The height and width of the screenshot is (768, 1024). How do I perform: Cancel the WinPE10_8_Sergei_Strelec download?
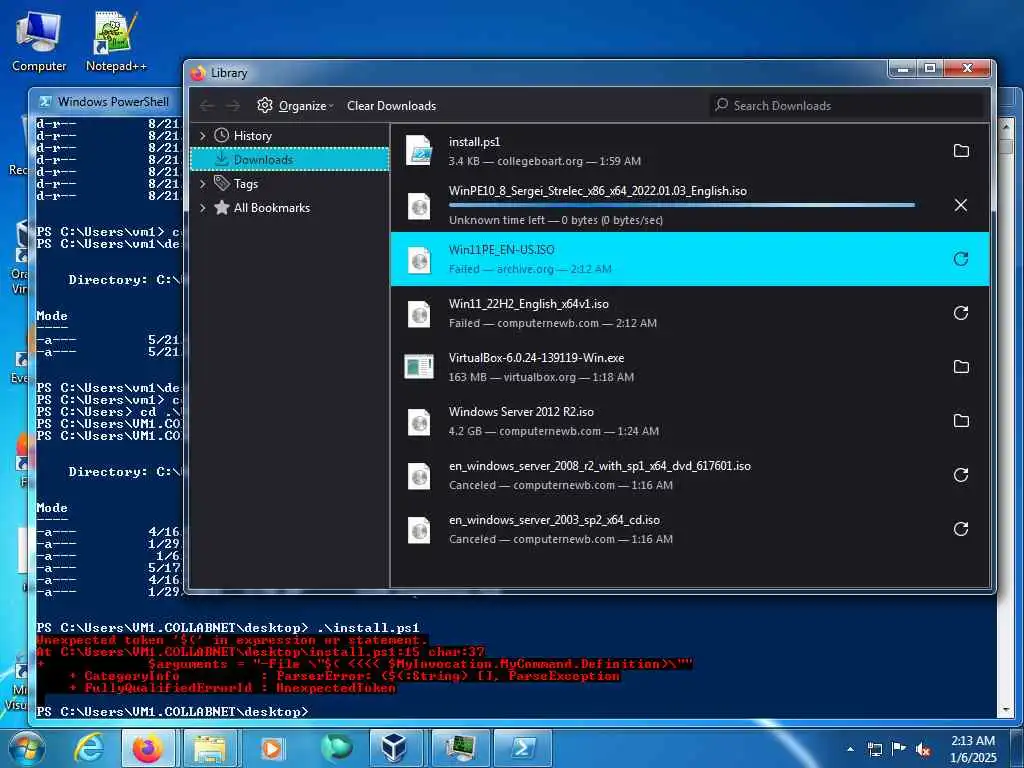click(x=961, y=205)
